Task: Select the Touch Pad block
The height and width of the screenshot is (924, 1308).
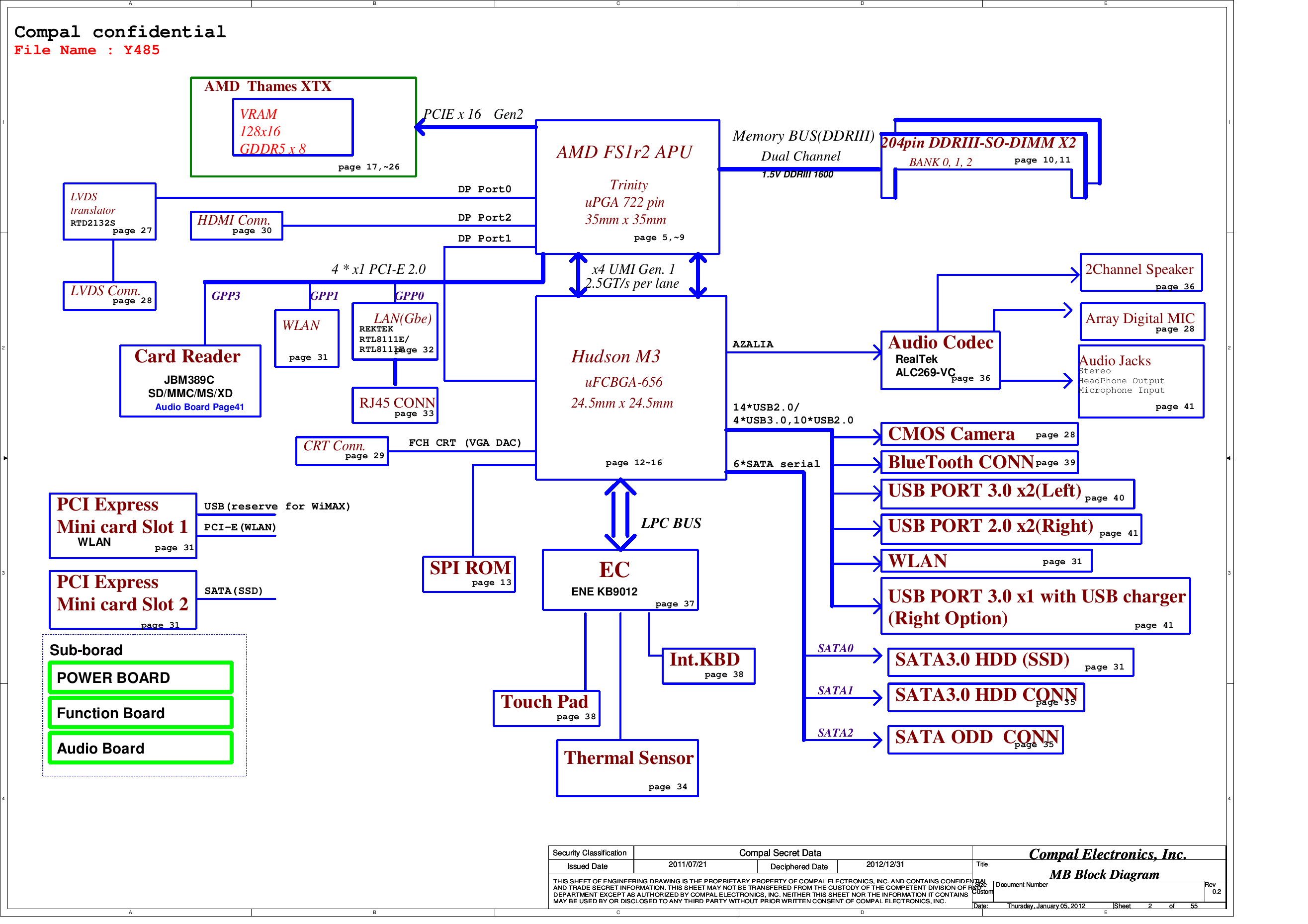Action: tap(547, 709)
